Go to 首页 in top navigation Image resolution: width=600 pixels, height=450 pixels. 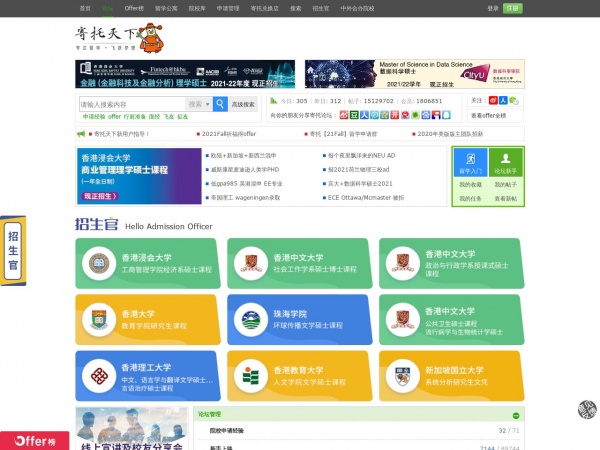coord(85,8)
